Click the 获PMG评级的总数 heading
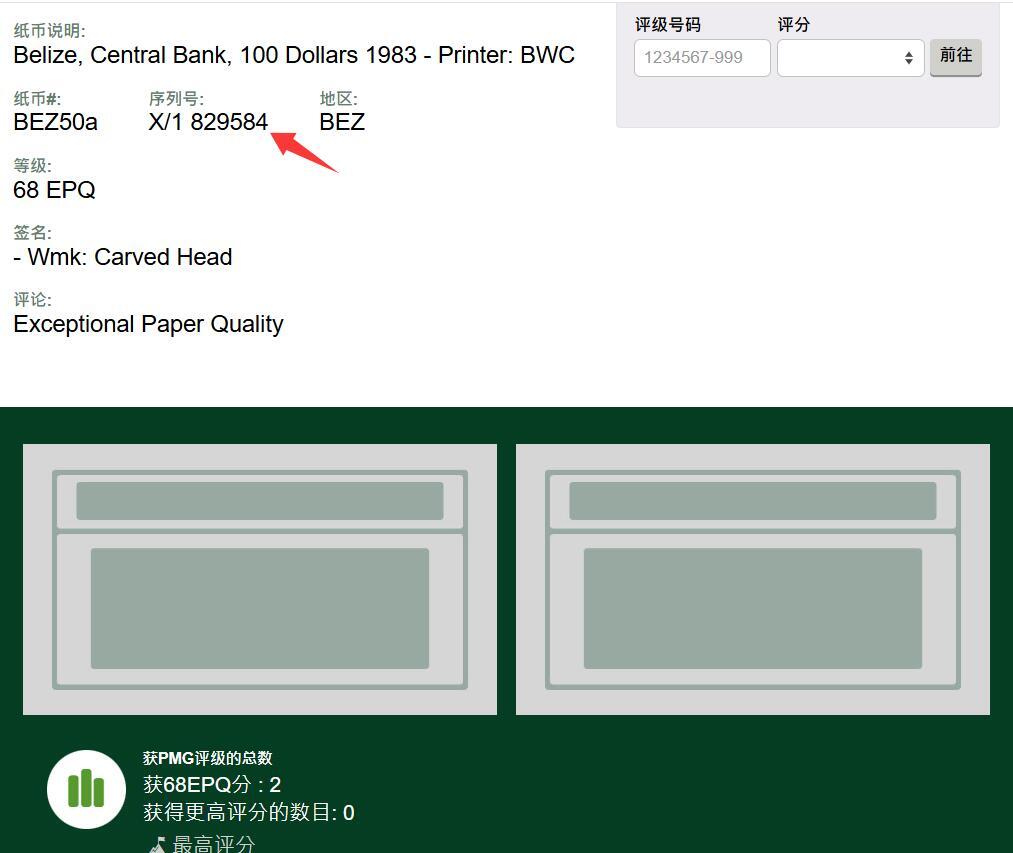 [207, 758]
